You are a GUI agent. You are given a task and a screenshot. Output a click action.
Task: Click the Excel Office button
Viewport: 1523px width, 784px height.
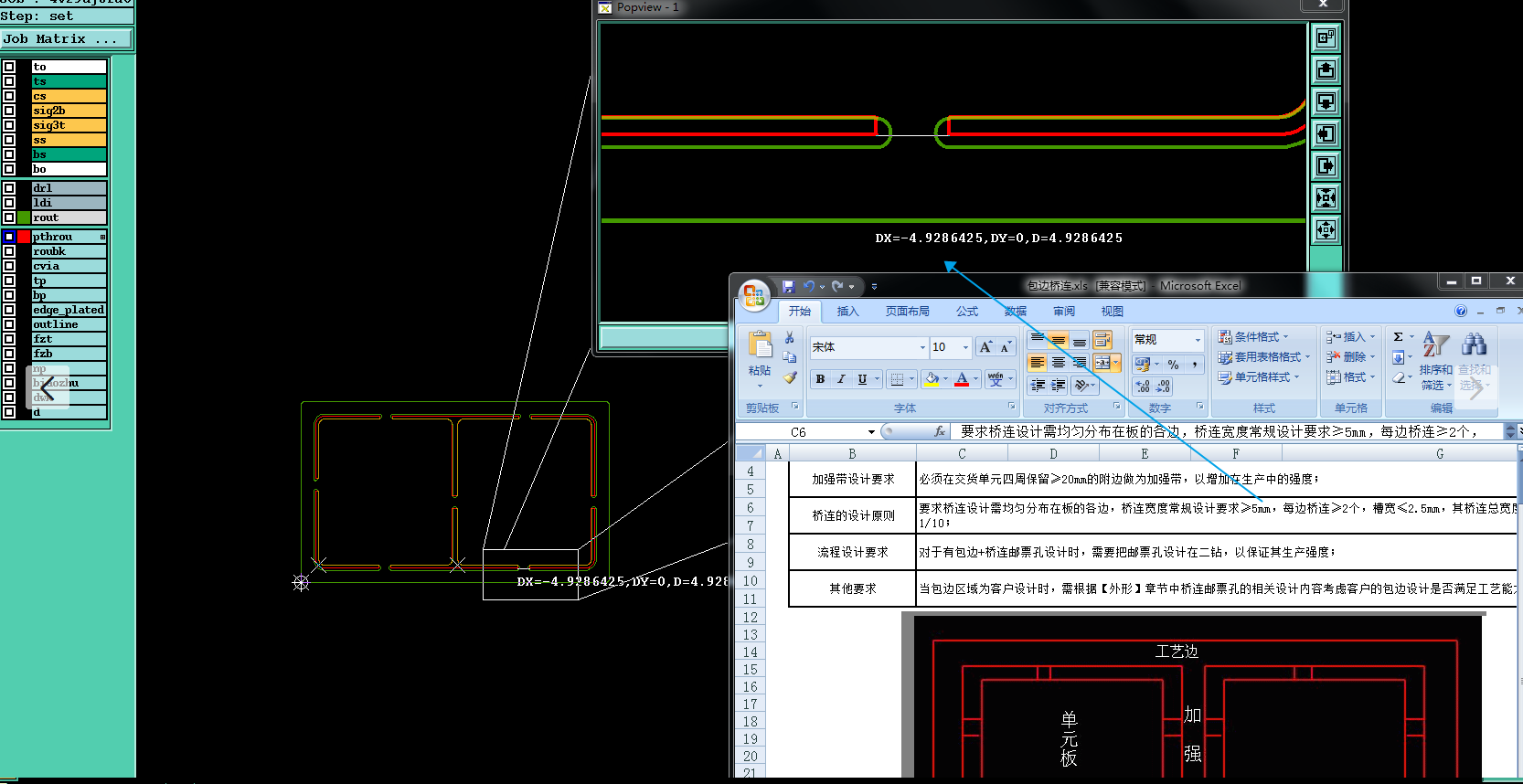[x=754, y=295]
